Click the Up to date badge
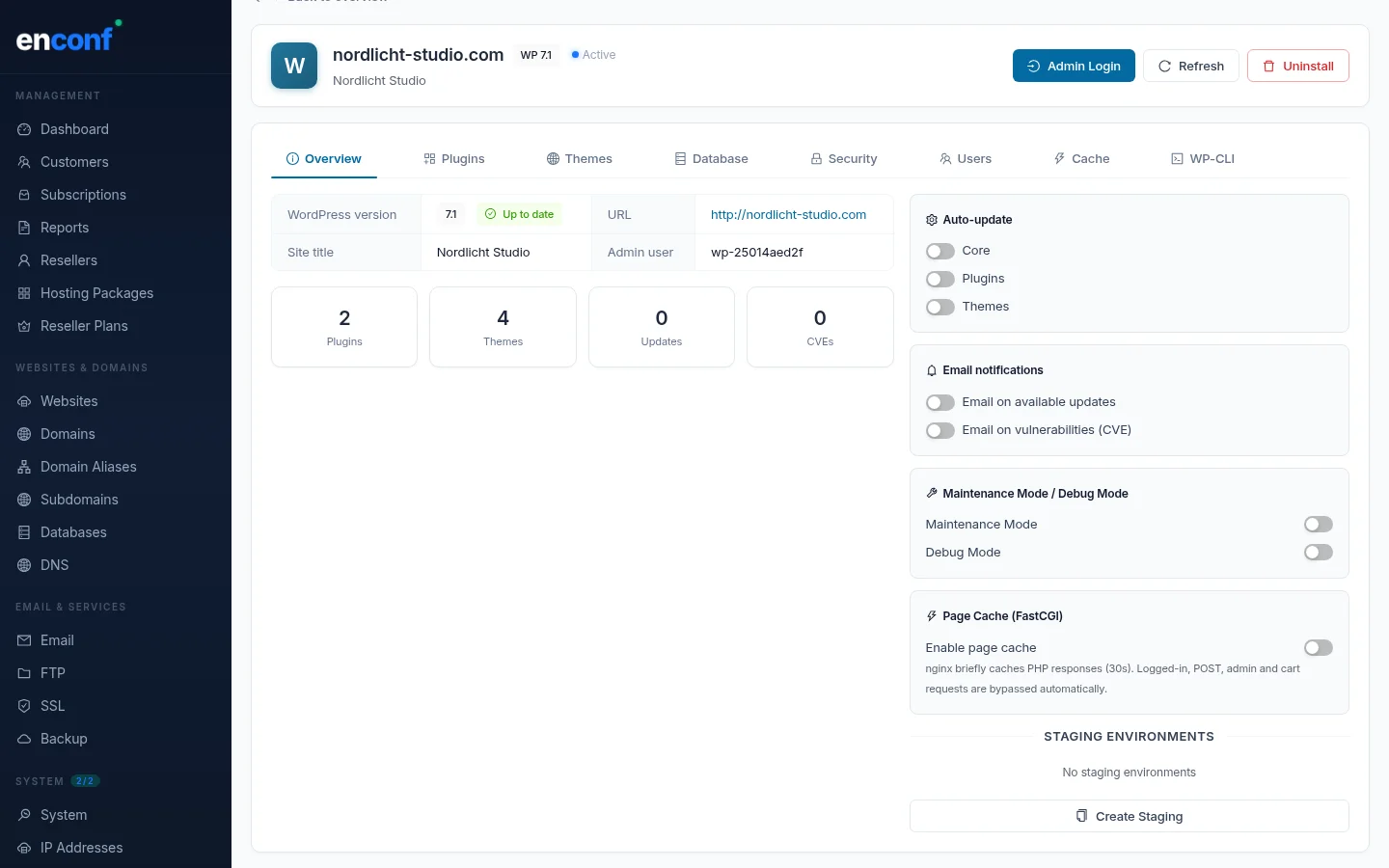1389x868 pixels. click(x=519, y=214)
